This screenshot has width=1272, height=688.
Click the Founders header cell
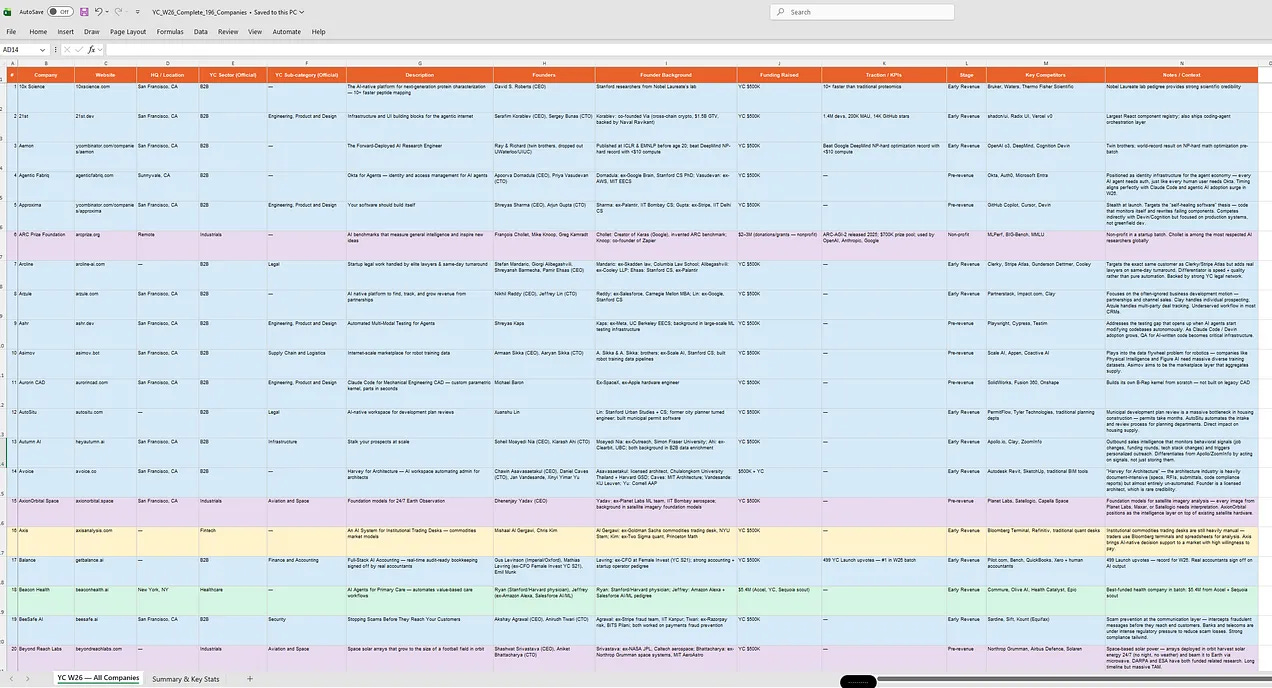coord(544,75)
